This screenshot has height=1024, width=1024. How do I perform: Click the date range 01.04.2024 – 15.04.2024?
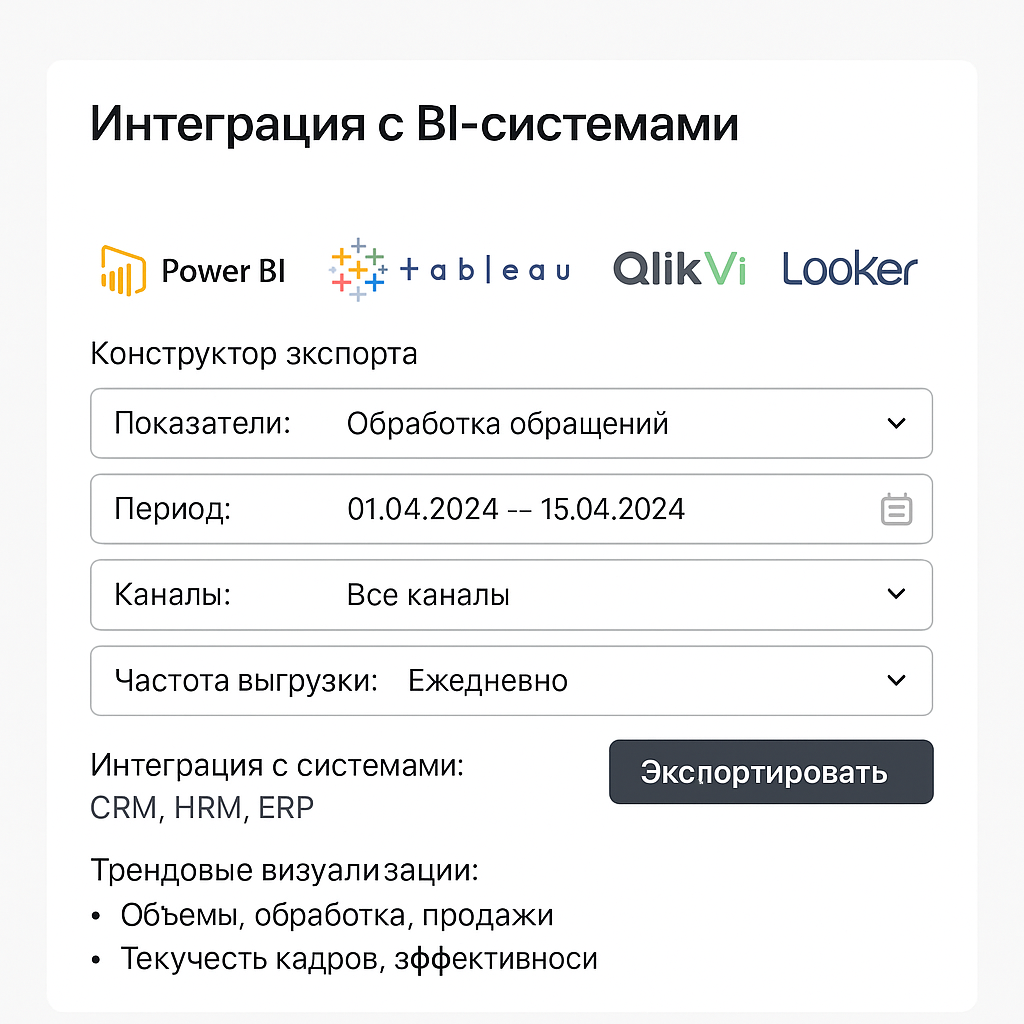(x=516, y=509)
